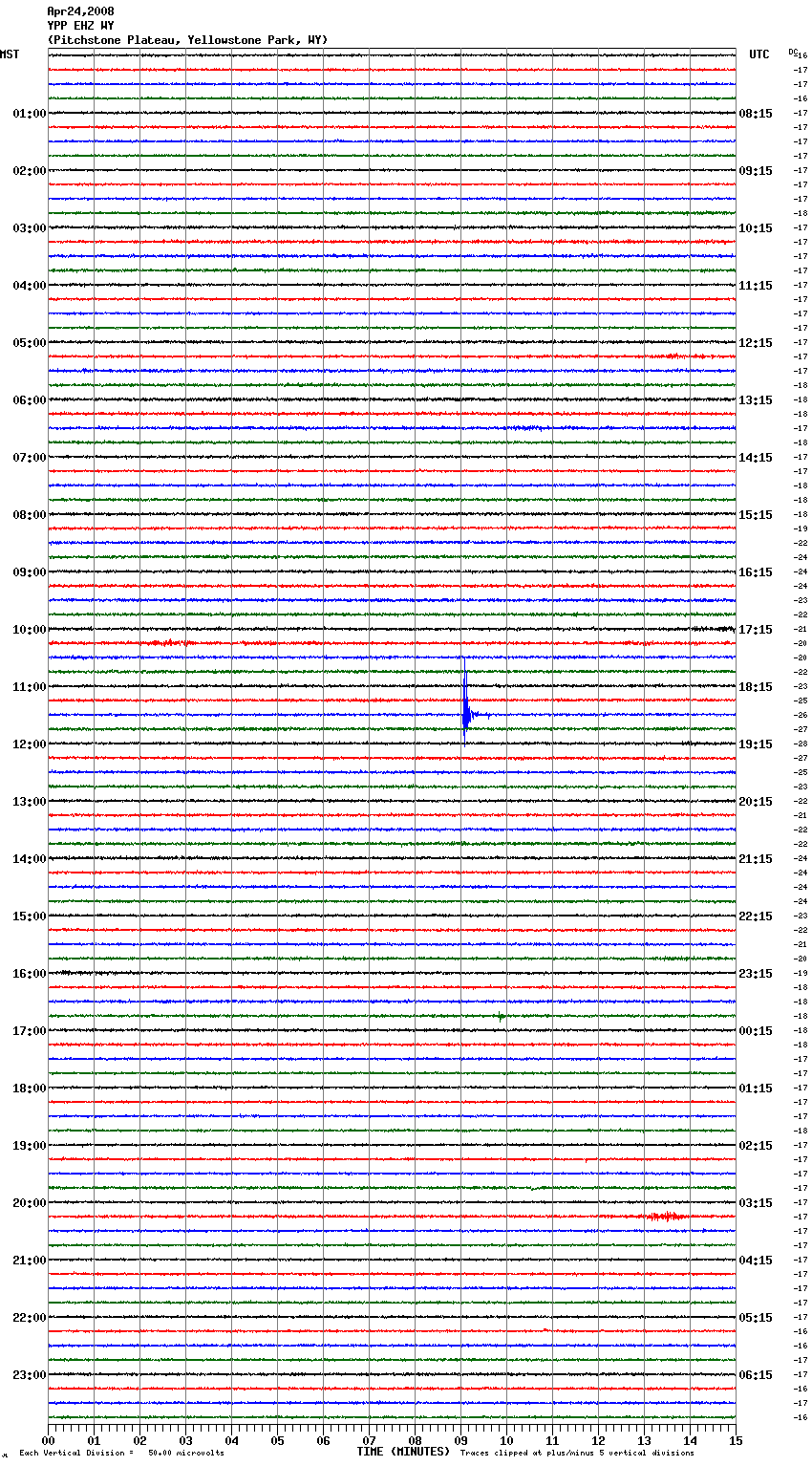The image size is (812, 1466).
Task: Click the 15:15 UTC time label
Action: point(756,515)
